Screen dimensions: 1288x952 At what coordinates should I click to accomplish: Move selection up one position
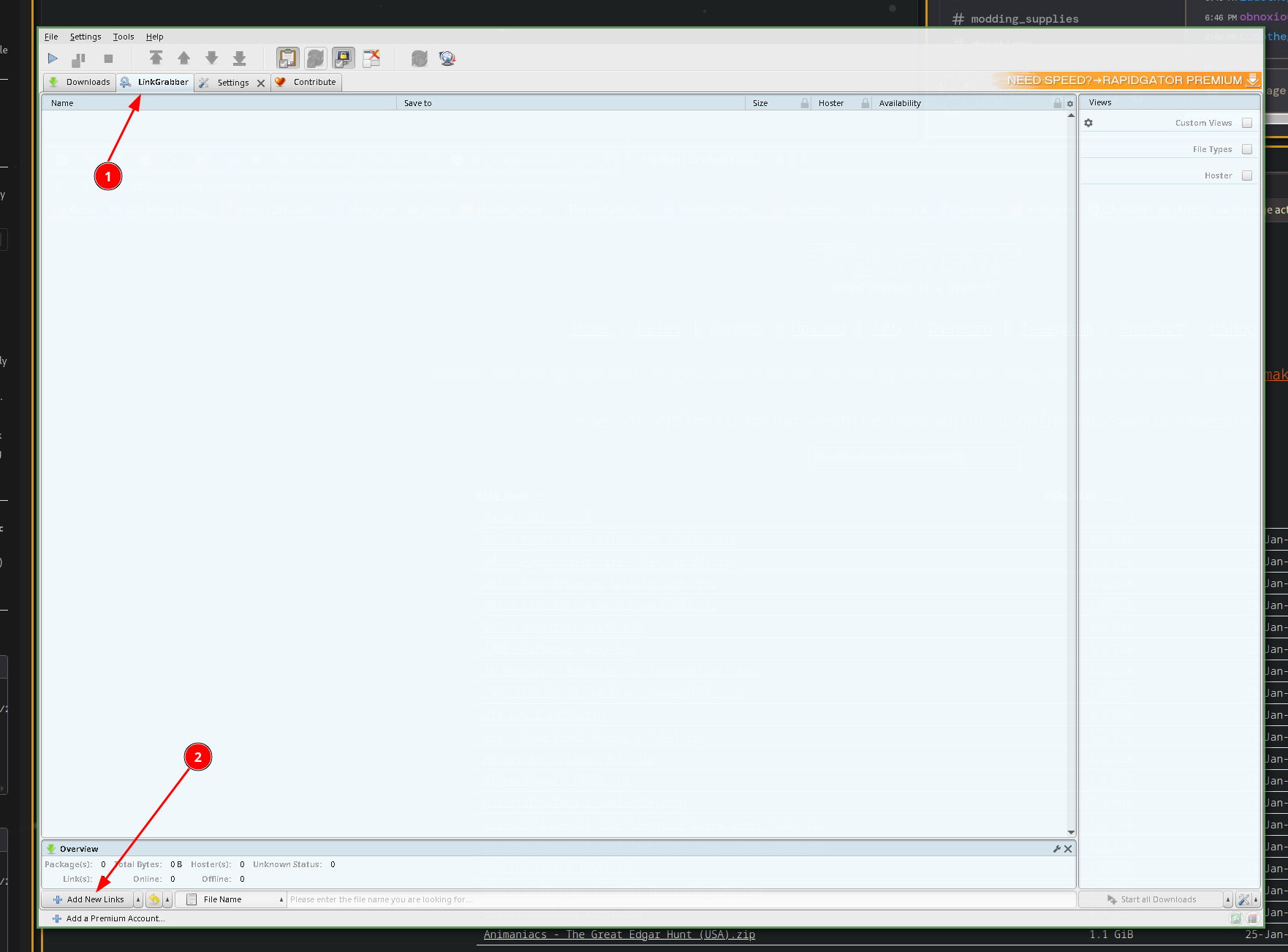coord(183,58)
